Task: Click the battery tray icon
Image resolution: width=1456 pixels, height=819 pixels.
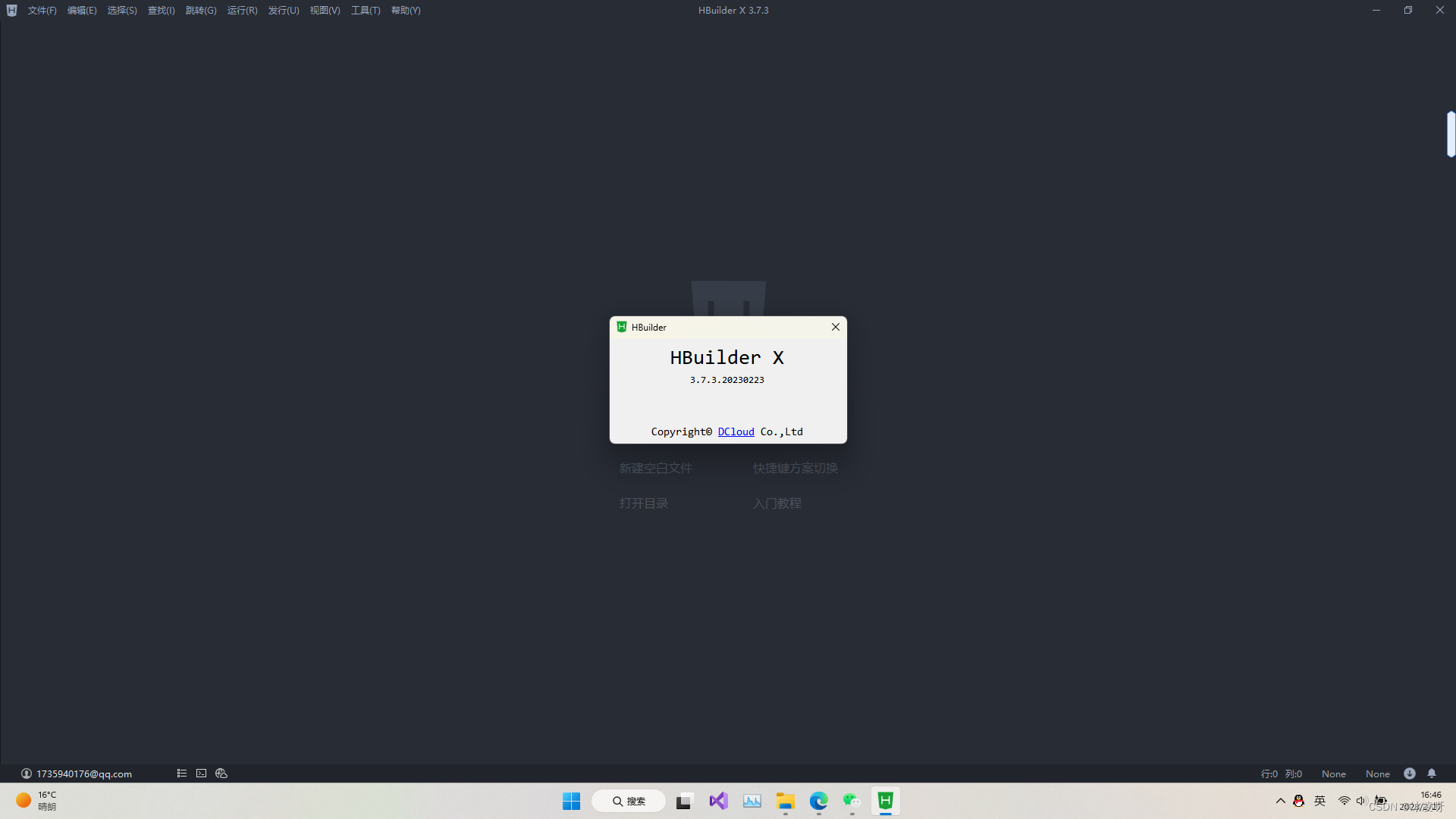Action: (x=1380, y=801)
